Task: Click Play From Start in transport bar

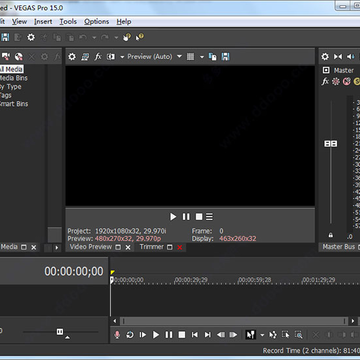Action: pyautogui.click(x=143, y=335)
